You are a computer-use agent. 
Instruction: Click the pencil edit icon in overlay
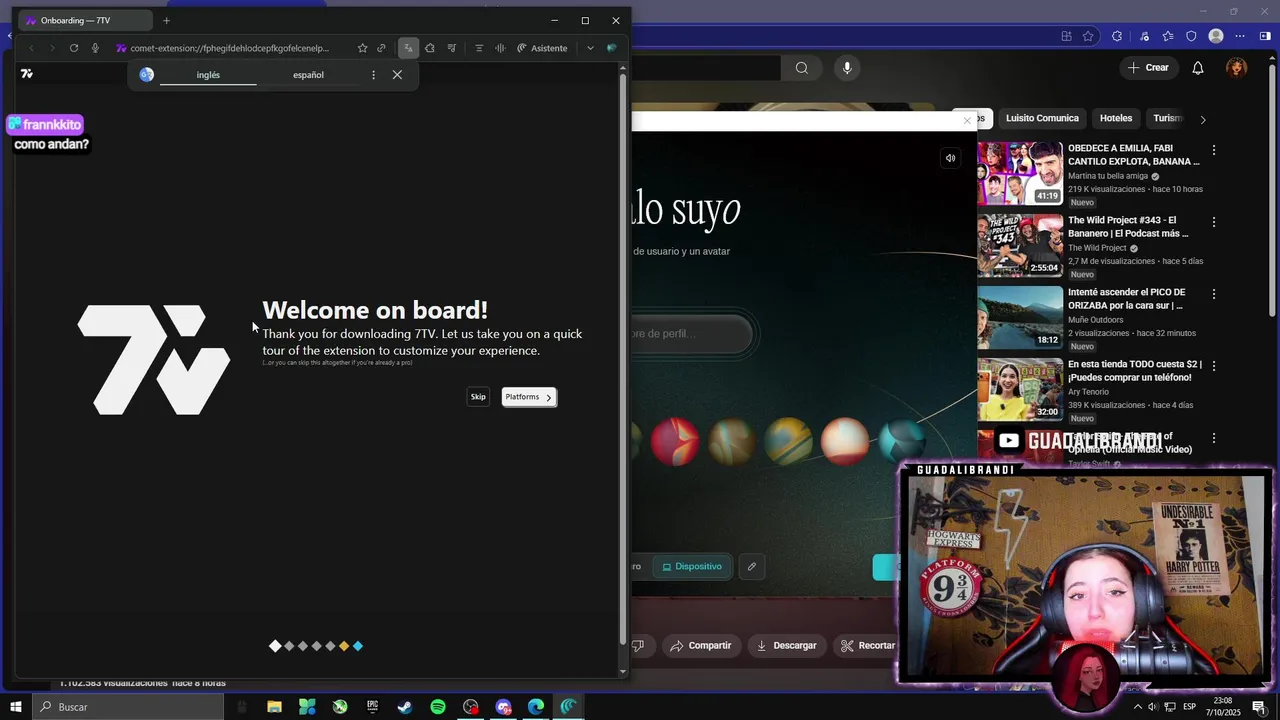pos(752,567)
